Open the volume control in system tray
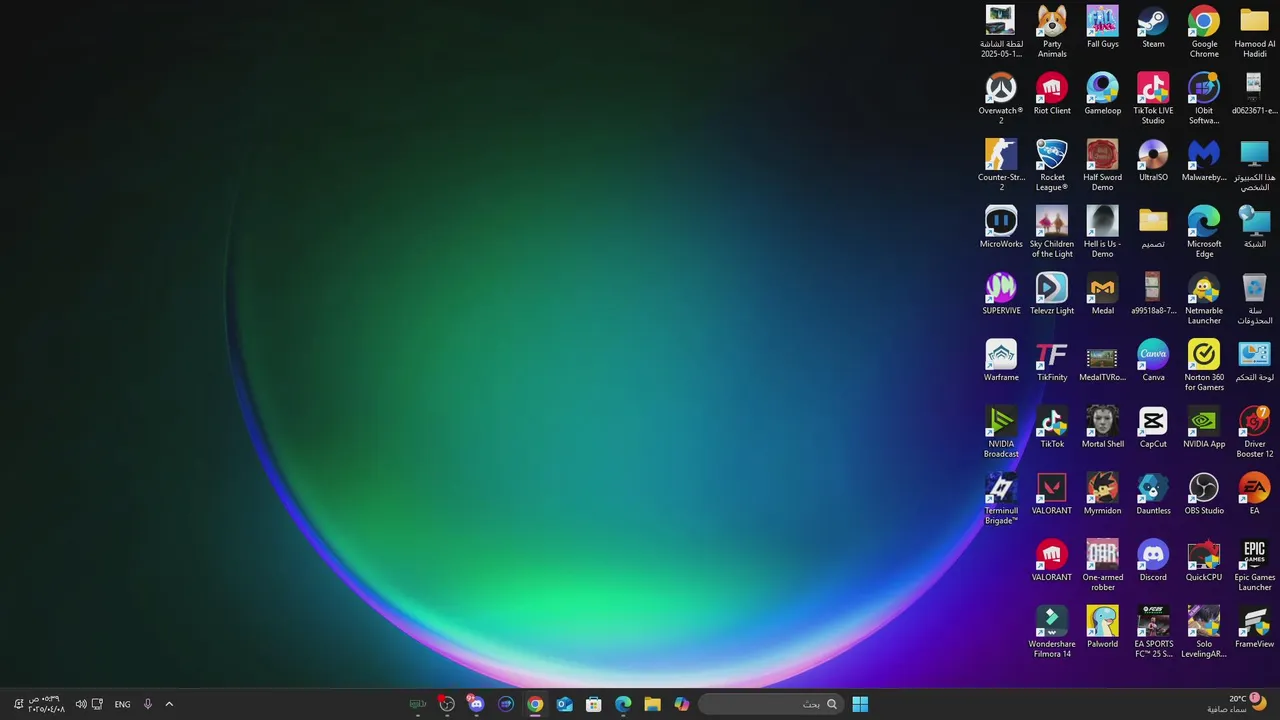This screenshot has height=720, width=1280. 81,704
